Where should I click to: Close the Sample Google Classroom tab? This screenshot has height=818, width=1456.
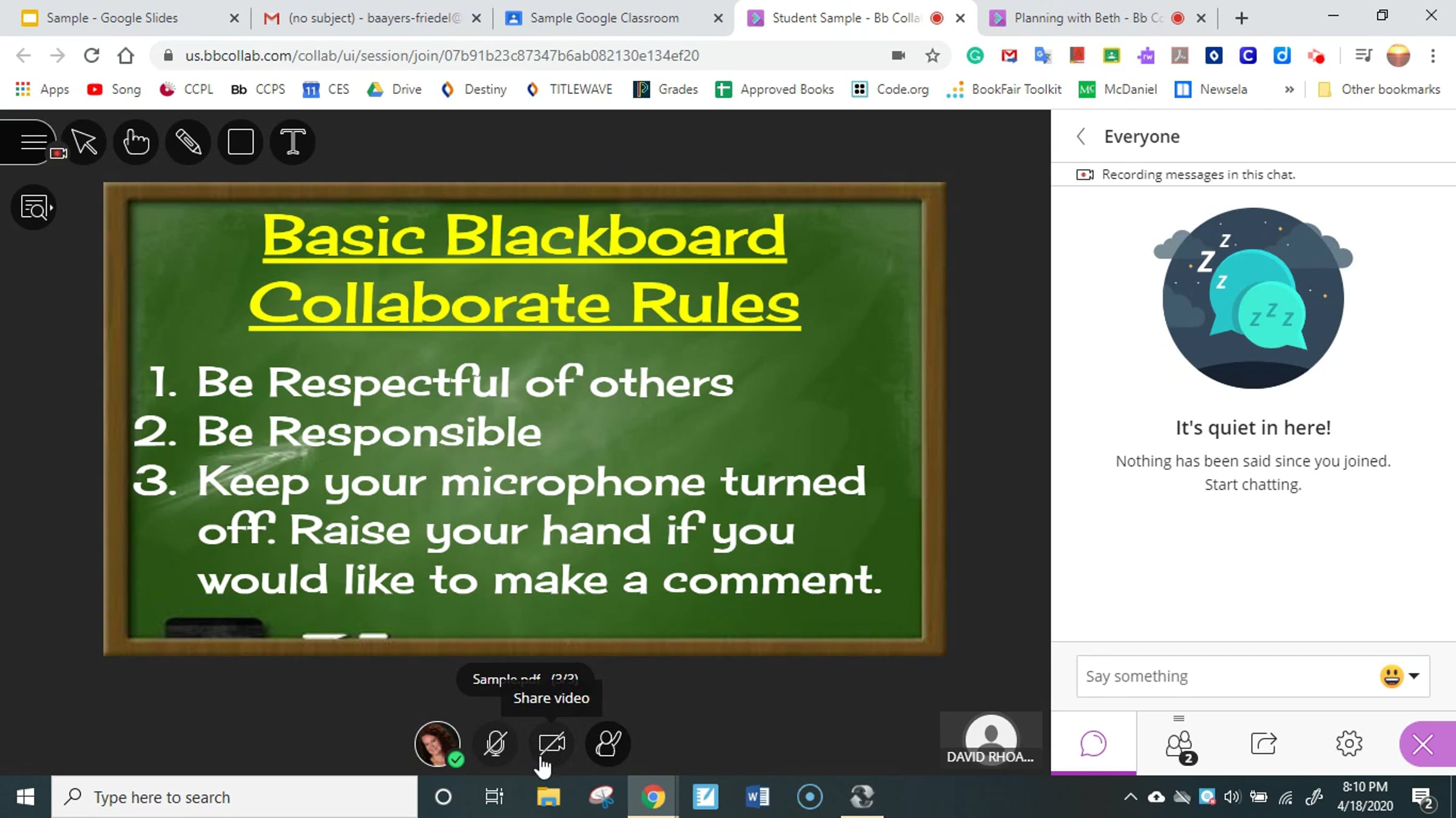[718, 18]
